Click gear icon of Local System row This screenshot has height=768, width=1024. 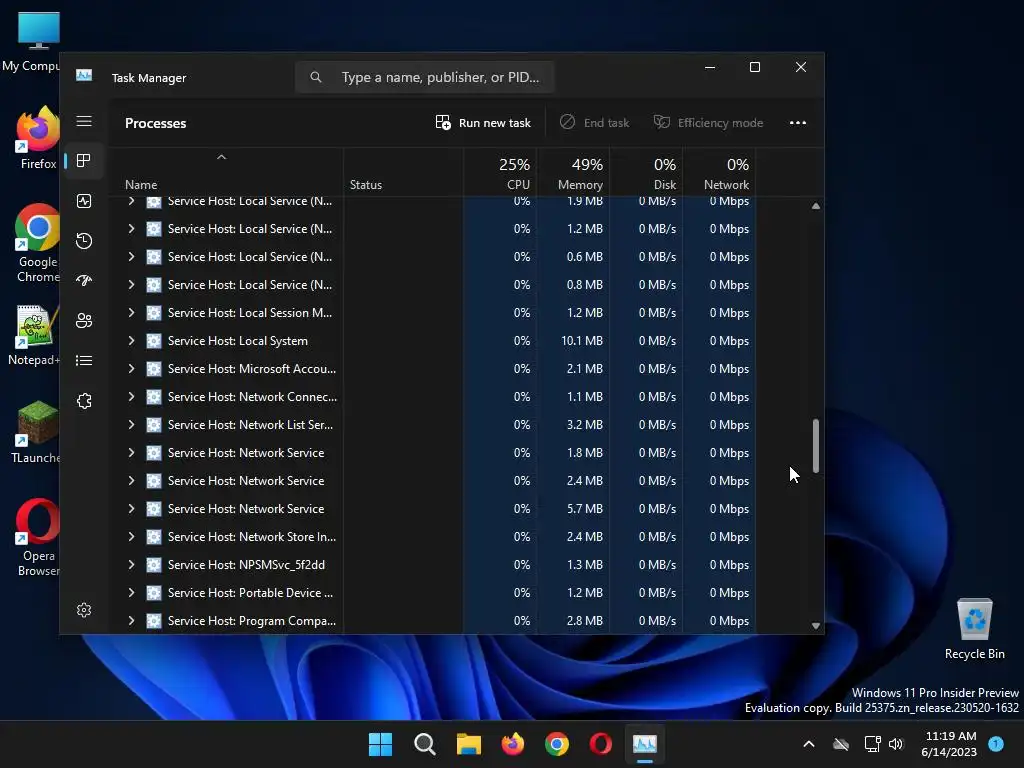pyautogui.click(x=153, y=341)
